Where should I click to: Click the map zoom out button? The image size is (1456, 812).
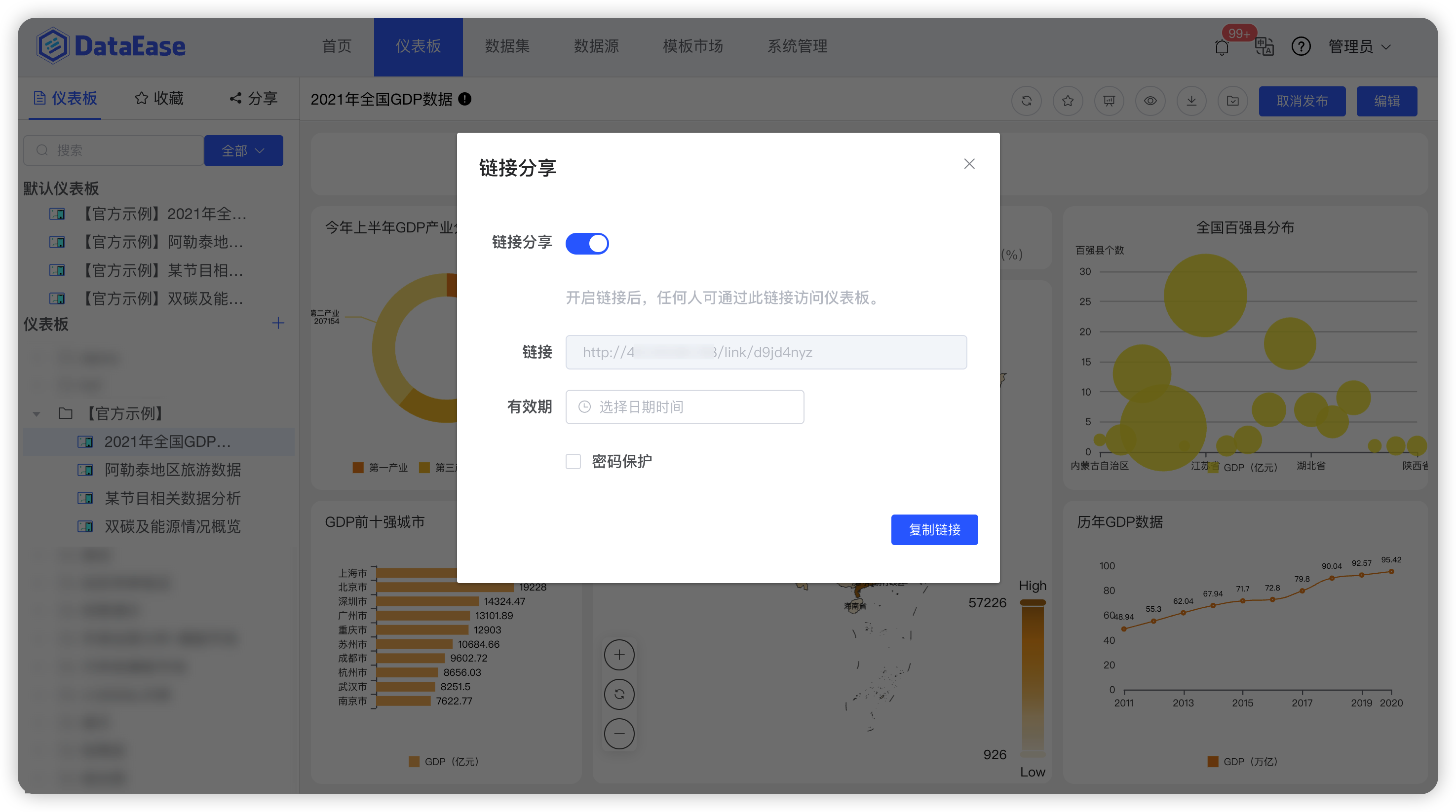(x=619, y=734)
